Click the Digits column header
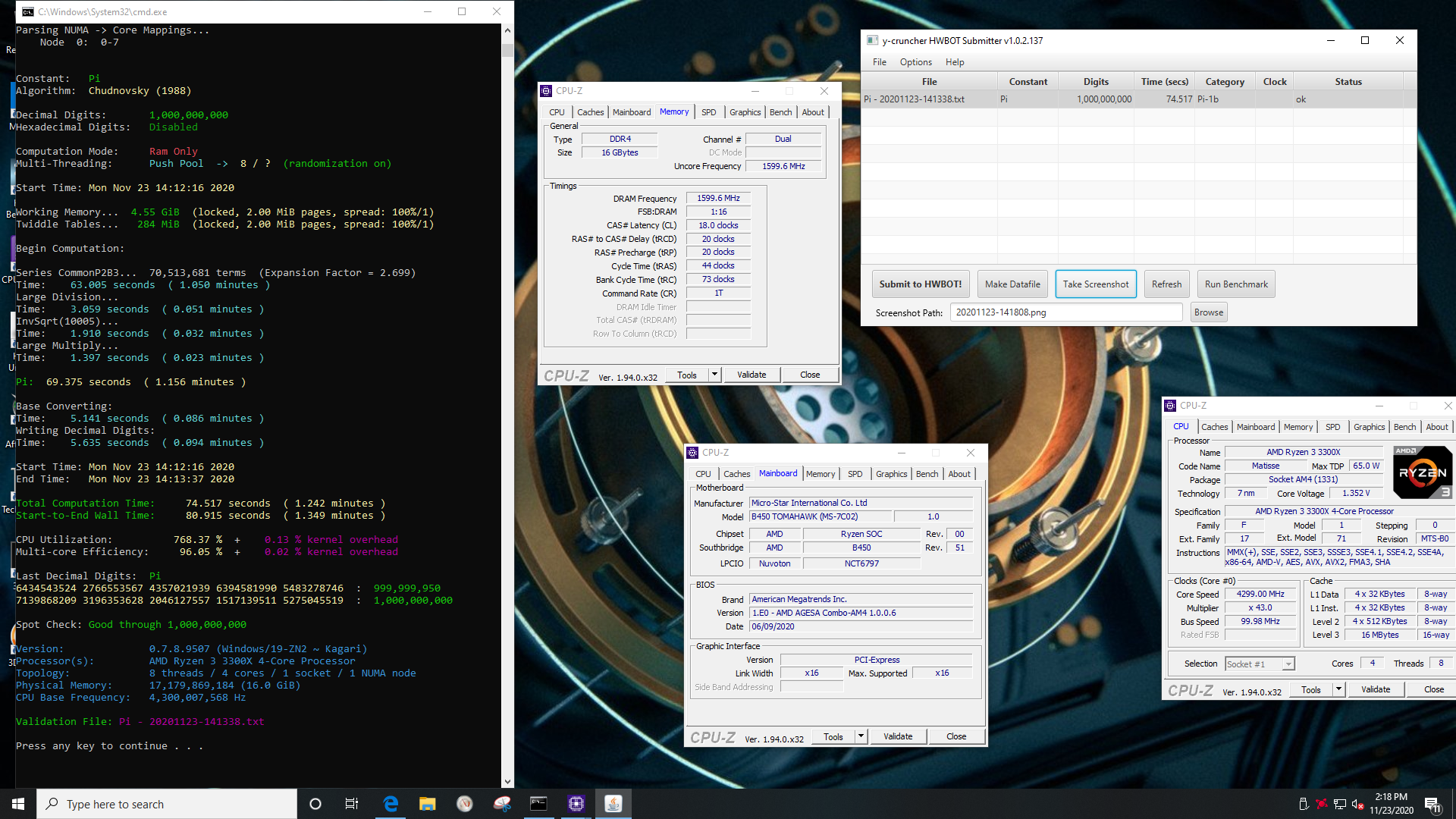Screen dimensions: 1456x819 1095,82
